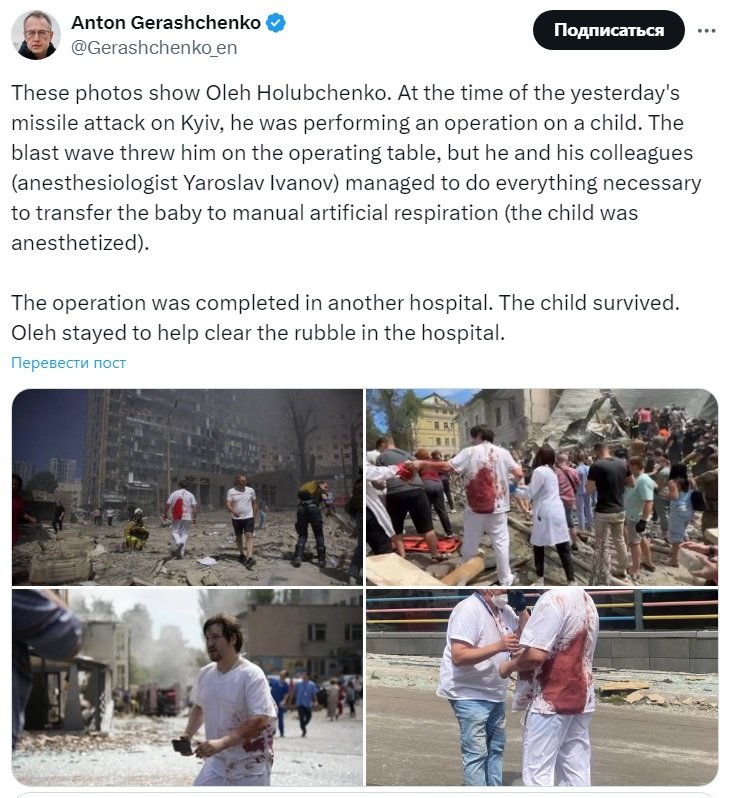Open photo of two men by railing

click(542, 687)
